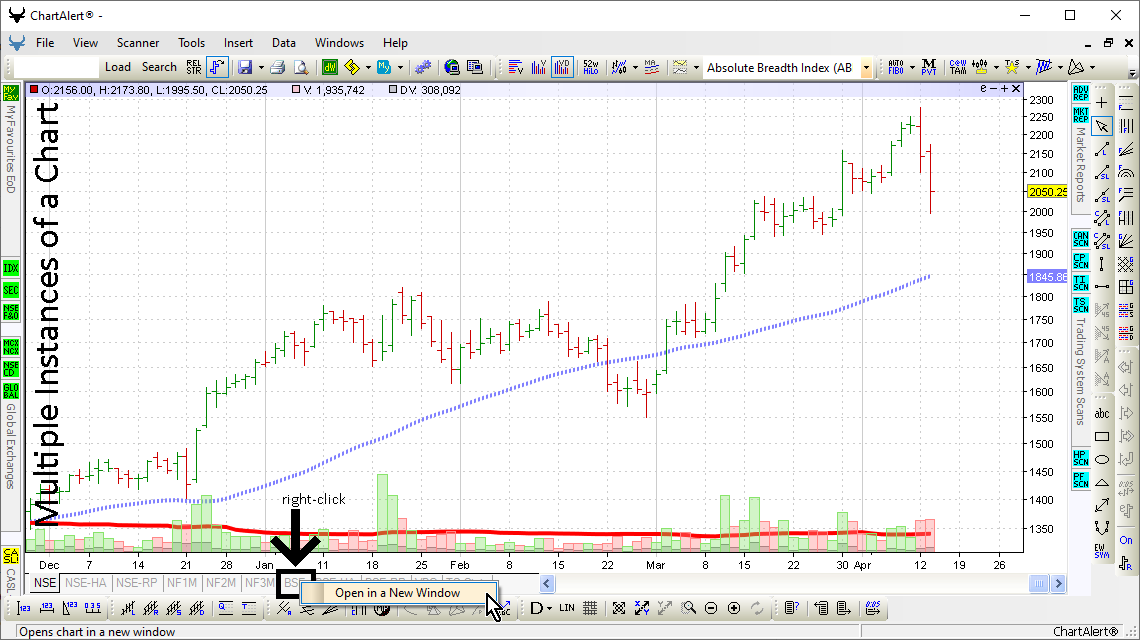The width and height of the screenshot is (1140, 640).
Task: Select the NF1M chart tab
Action: pos(182,583)
